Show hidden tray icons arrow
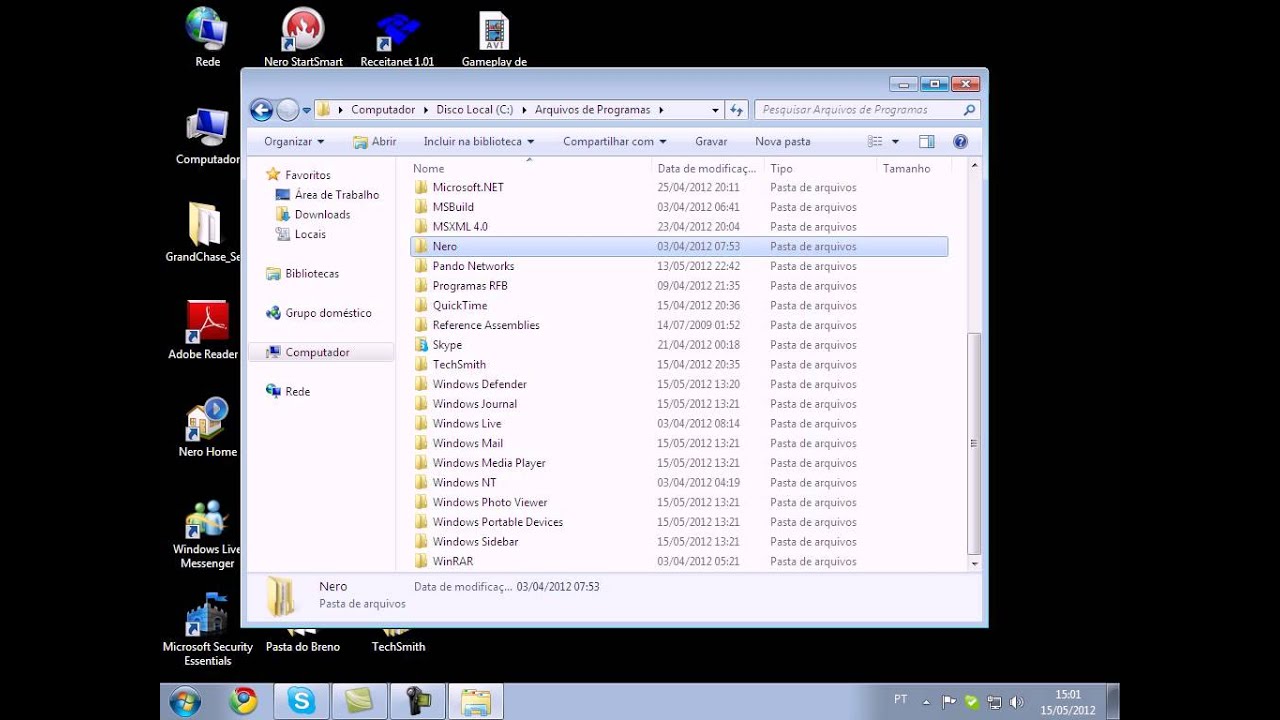This screenshot has width=1280, height=720. [926, 702]
